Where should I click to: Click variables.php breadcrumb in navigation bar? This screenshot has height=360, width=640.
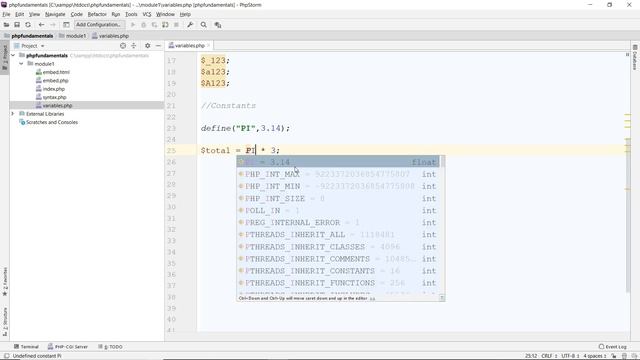pyautogui.click(x=110, y=36)
